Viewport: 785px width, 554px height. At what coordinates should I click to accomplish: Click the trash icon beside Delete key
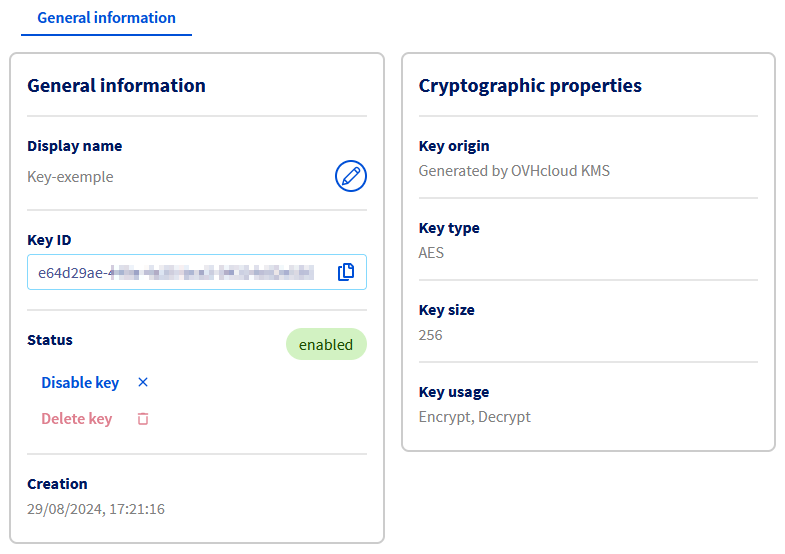142,419
